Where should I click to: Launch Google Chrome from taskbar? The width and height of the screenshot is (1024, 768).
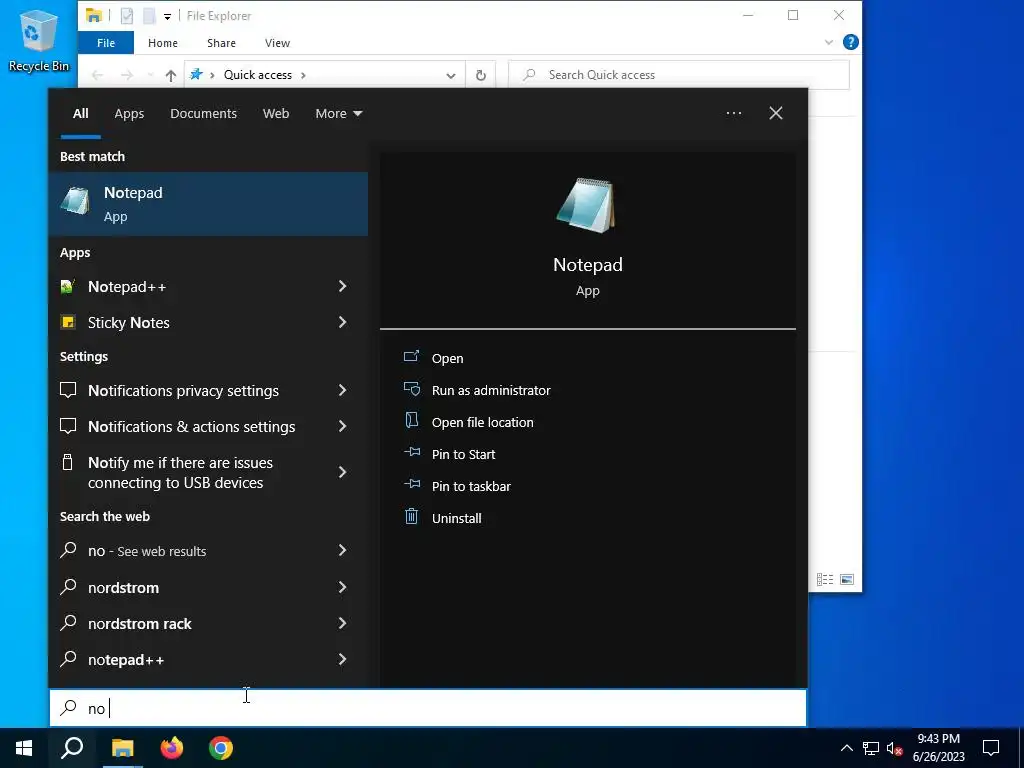point(221,748)
